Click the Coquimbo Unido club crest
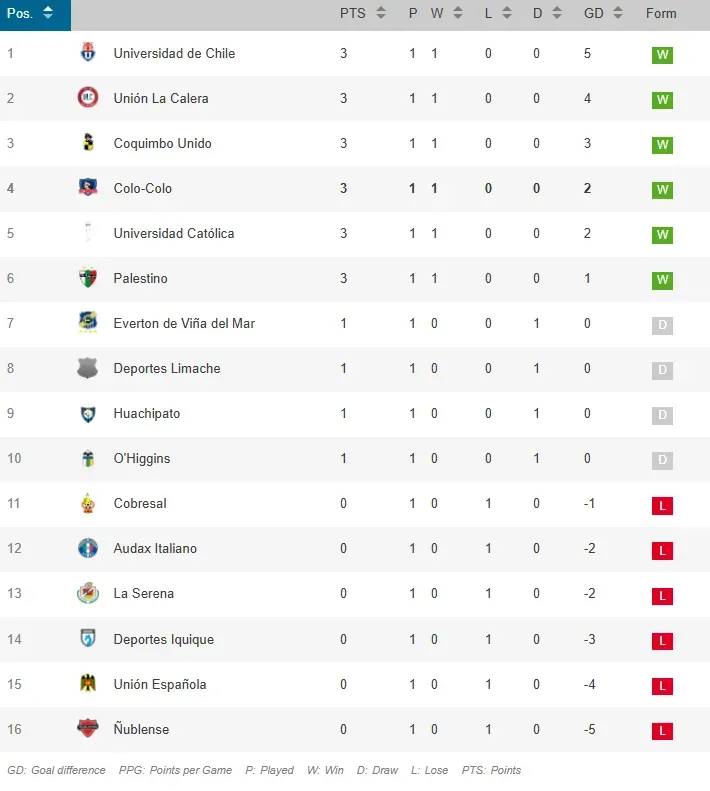710x791 pixels. click(x=88, y=143)
